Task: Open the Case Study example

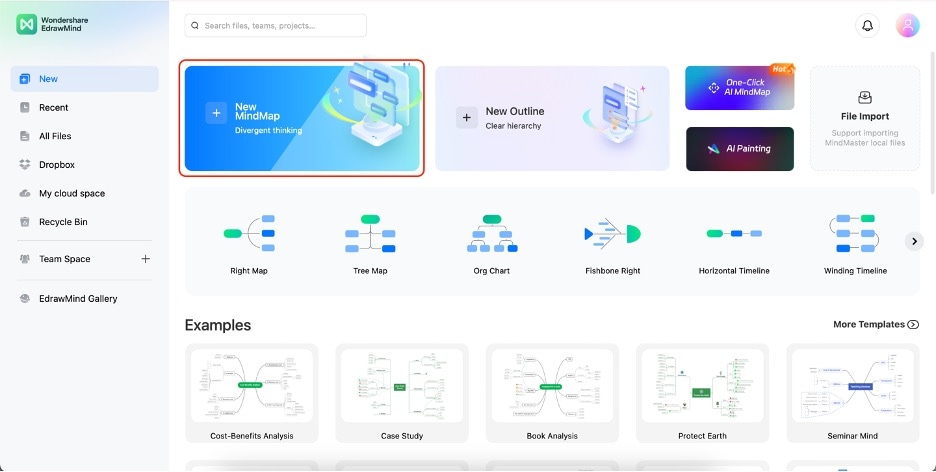Action: [402, 393]
